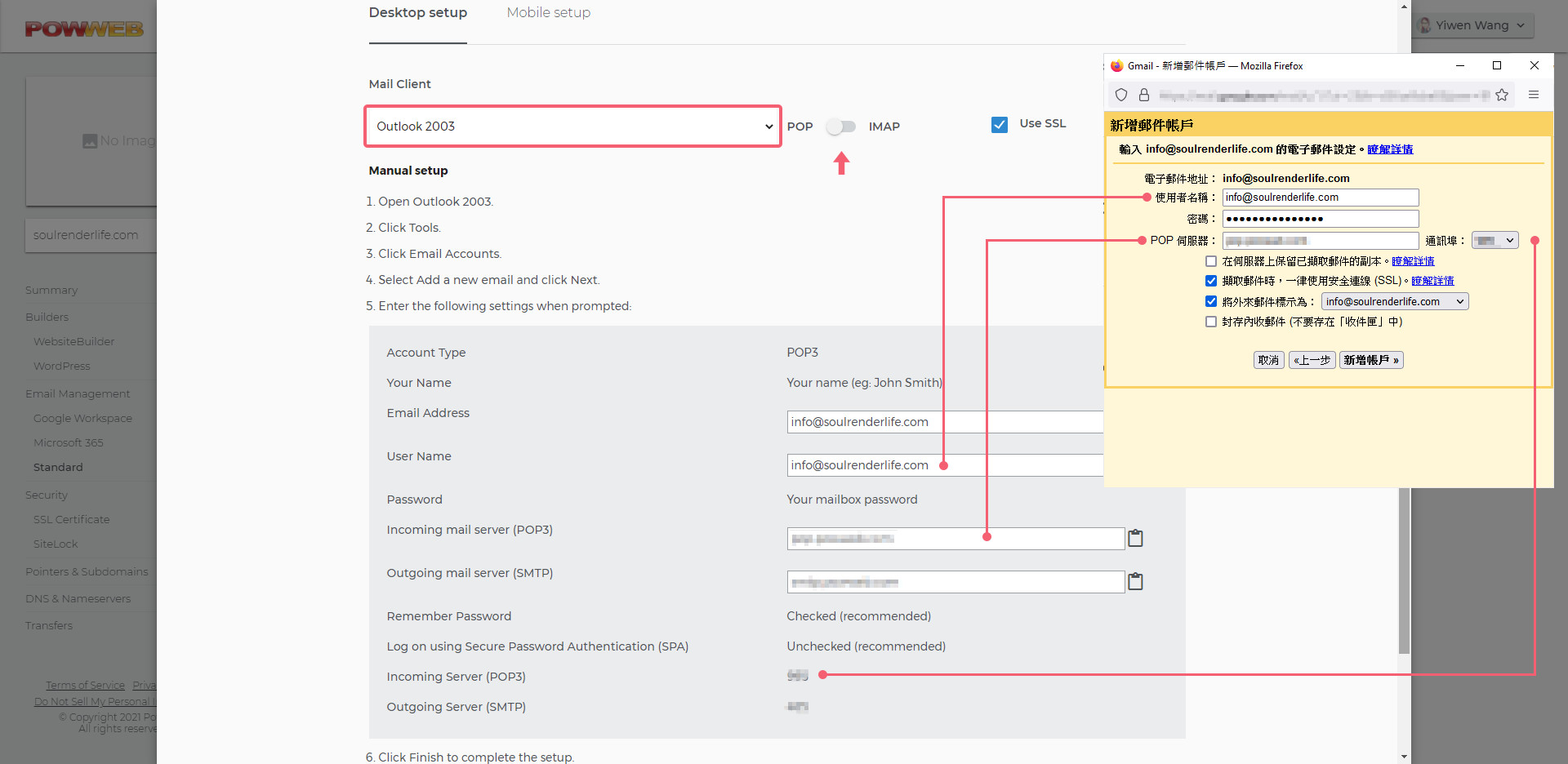The width and height of the screenshot is (1568, 764).
Task: Click the scrollbar down arrow on page
Action: 1405,757
